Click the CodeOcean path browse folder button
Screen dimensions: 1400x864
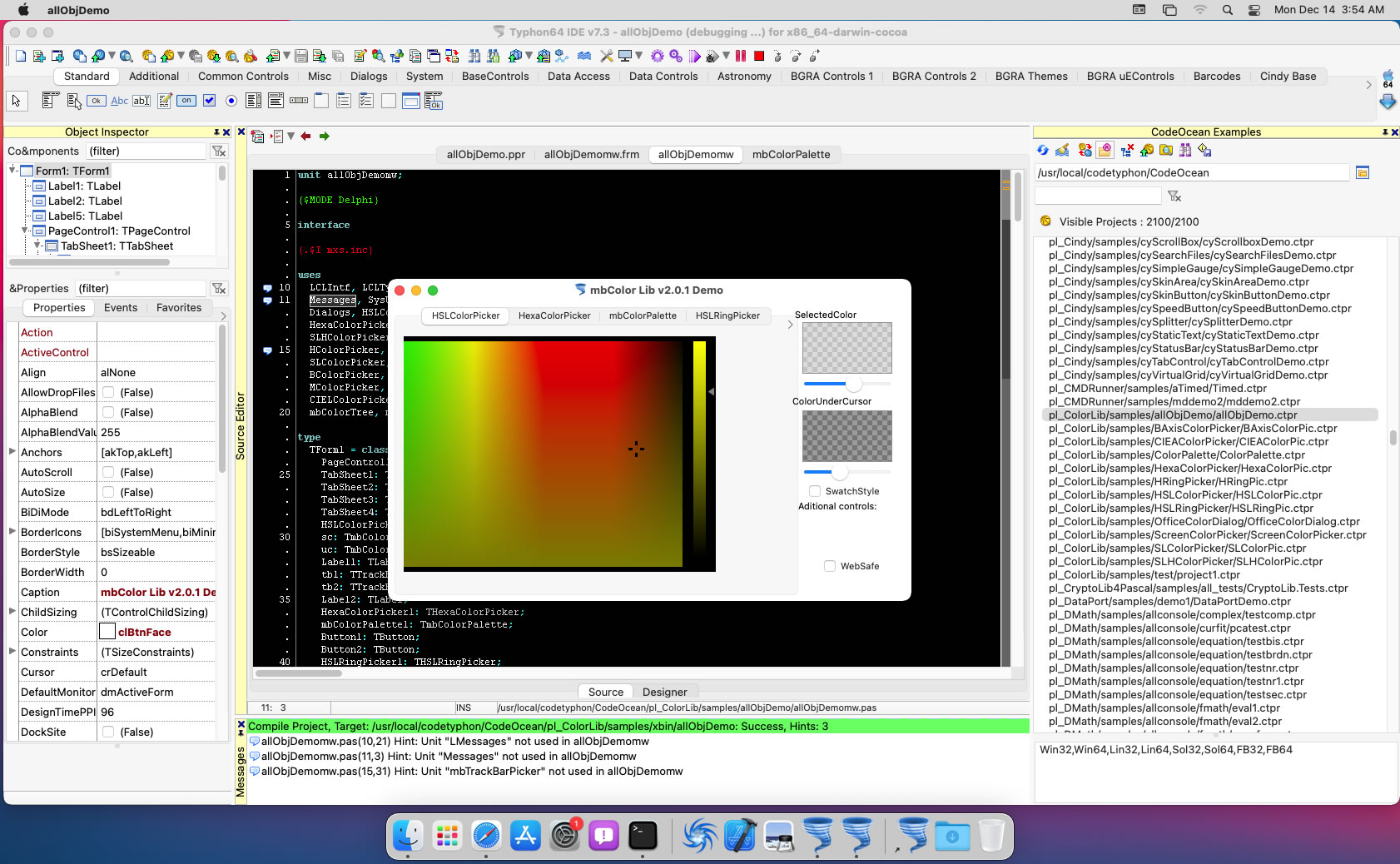click(1363, 172)
